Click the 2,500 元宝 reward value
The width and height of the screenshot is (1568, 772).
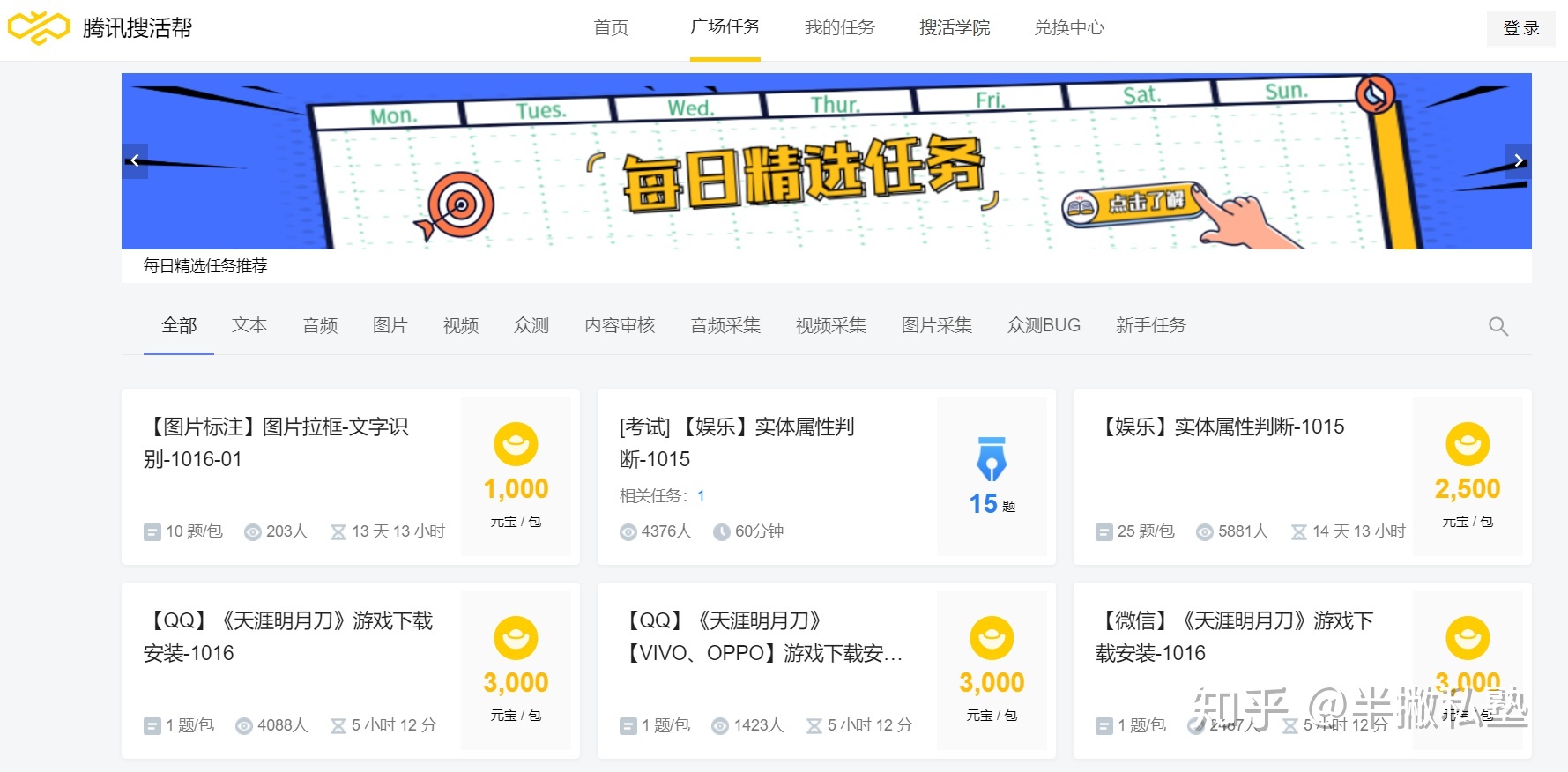point(1468,489)
